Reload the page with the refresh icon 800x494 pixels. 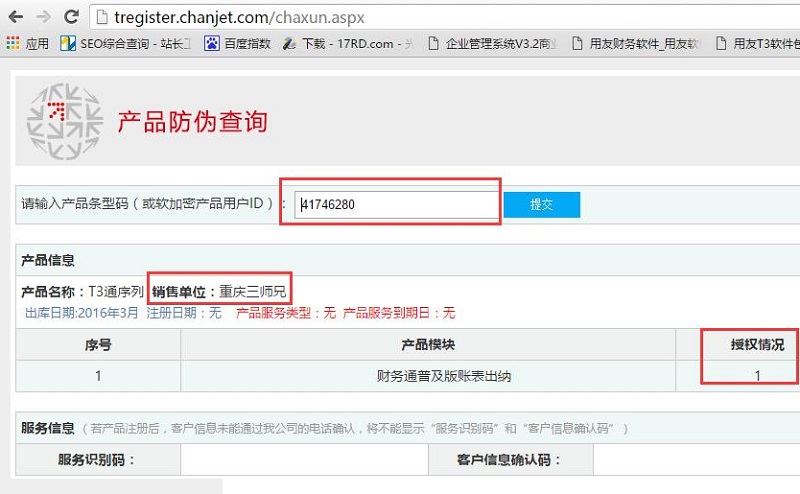[x=71, y=17]
